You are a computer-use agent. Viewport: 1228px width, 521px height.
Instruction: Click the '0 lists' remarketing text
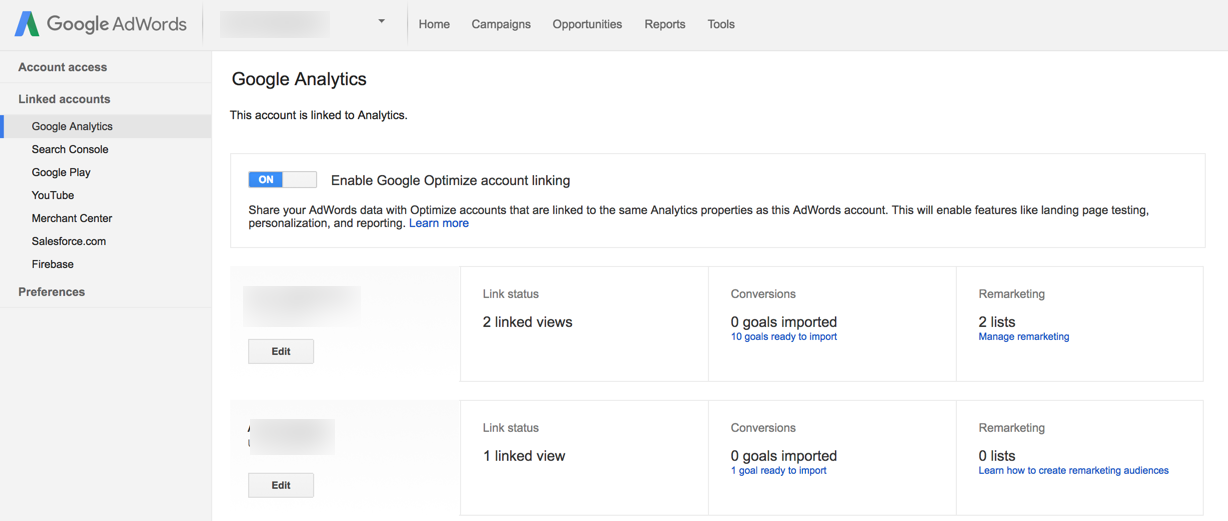997,456
